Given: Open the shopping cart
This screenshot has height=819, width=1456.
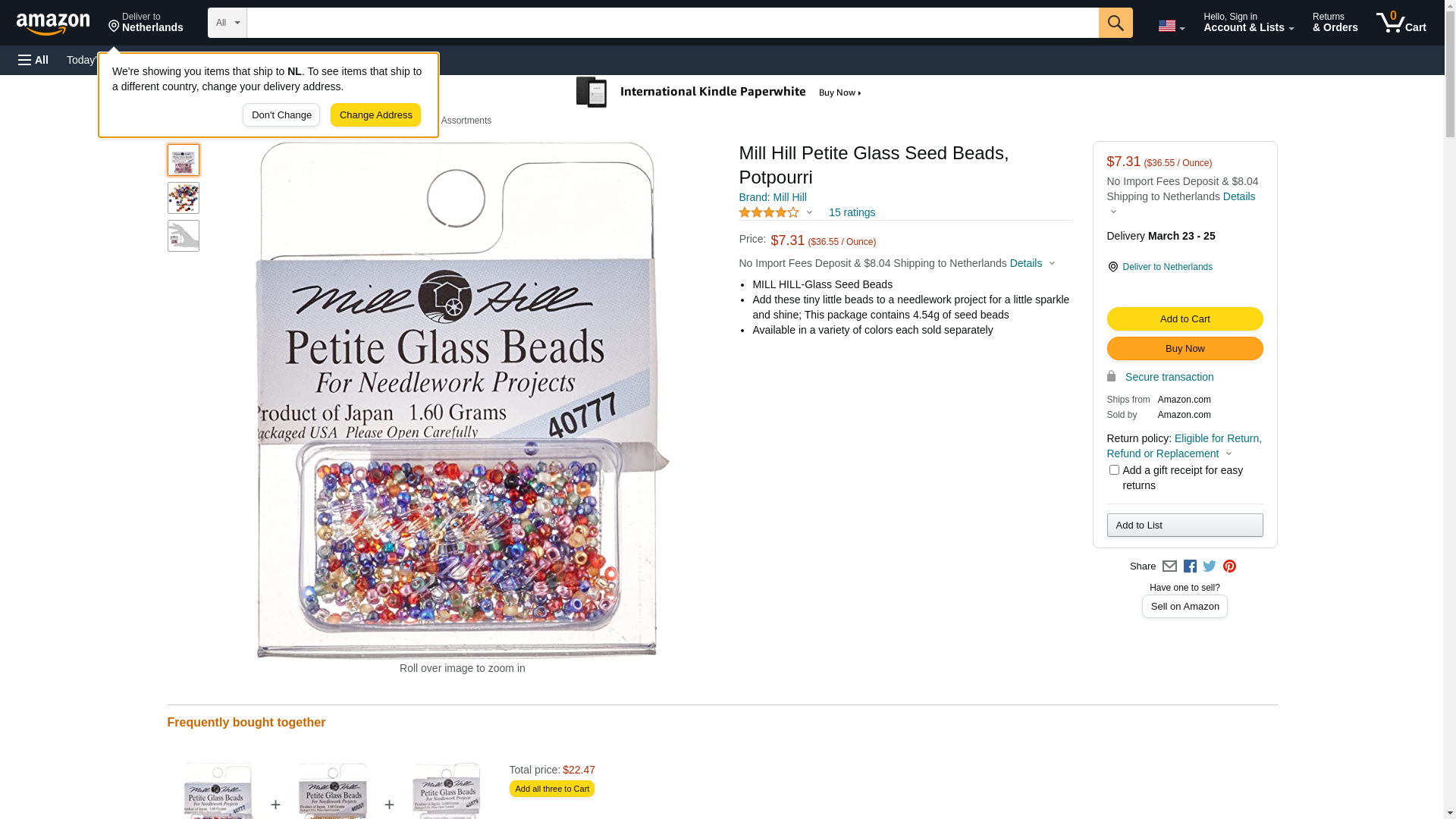Looking at the screenshot, I should tap(1401, 23).
